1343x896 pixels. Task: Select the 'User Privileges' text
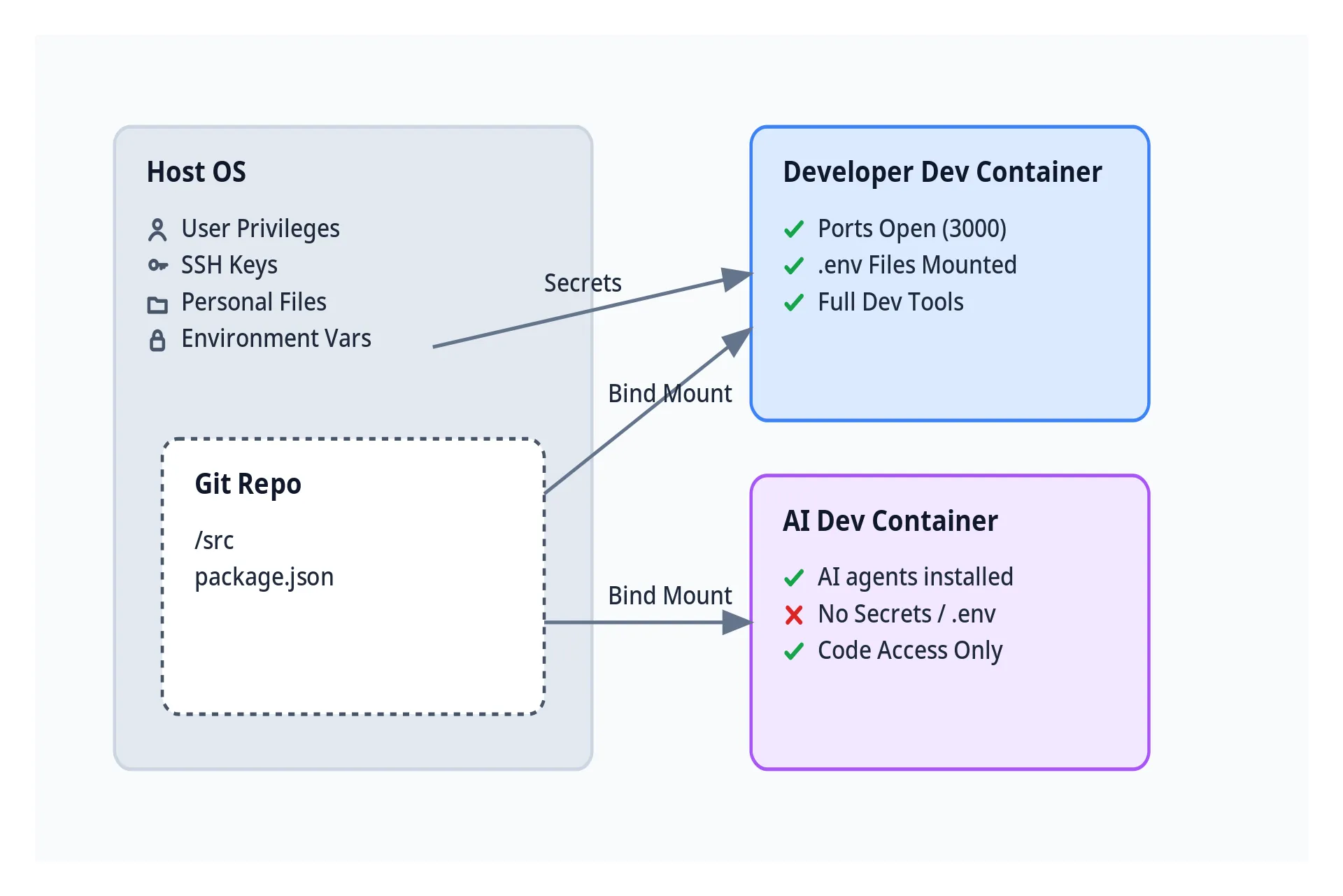coord(260,229)
